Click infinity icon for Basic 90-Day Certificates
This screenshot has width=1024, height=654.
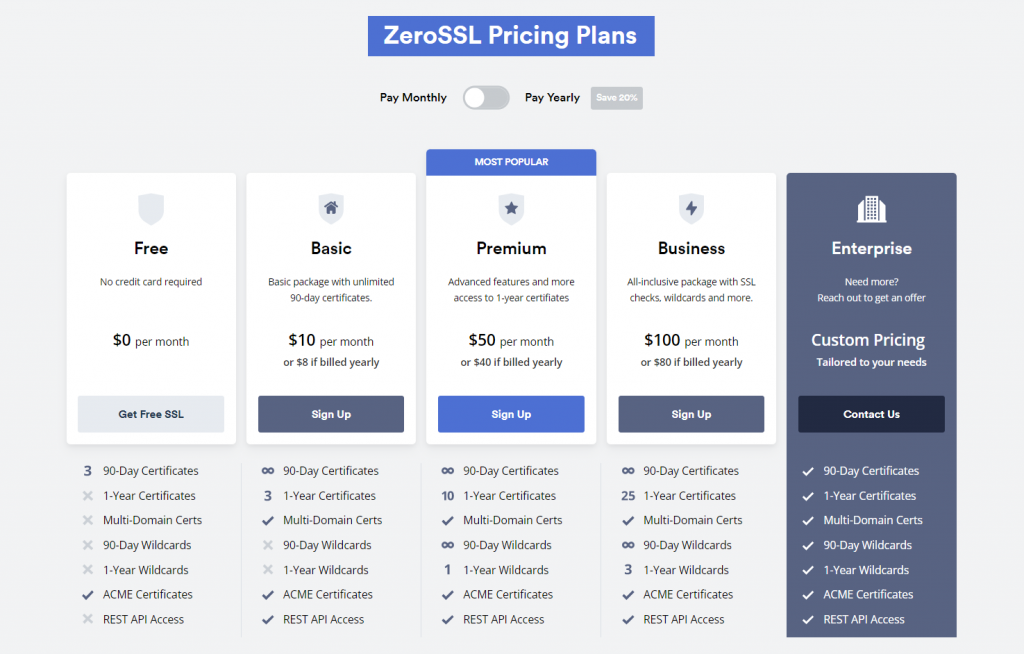(x=268, y=470)
